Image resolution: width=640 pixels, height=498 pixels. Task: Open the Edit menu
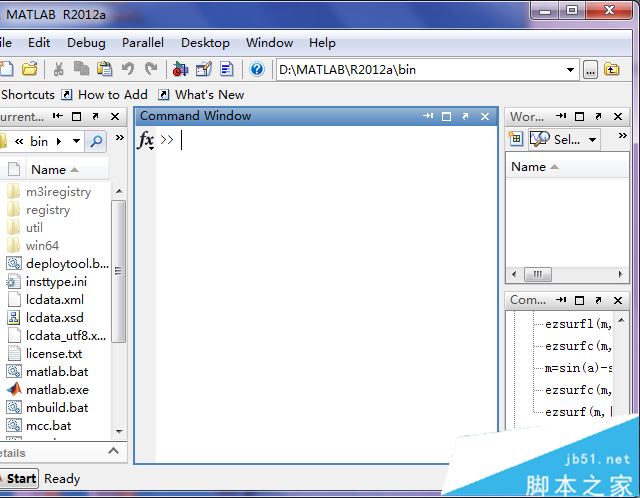39,42
